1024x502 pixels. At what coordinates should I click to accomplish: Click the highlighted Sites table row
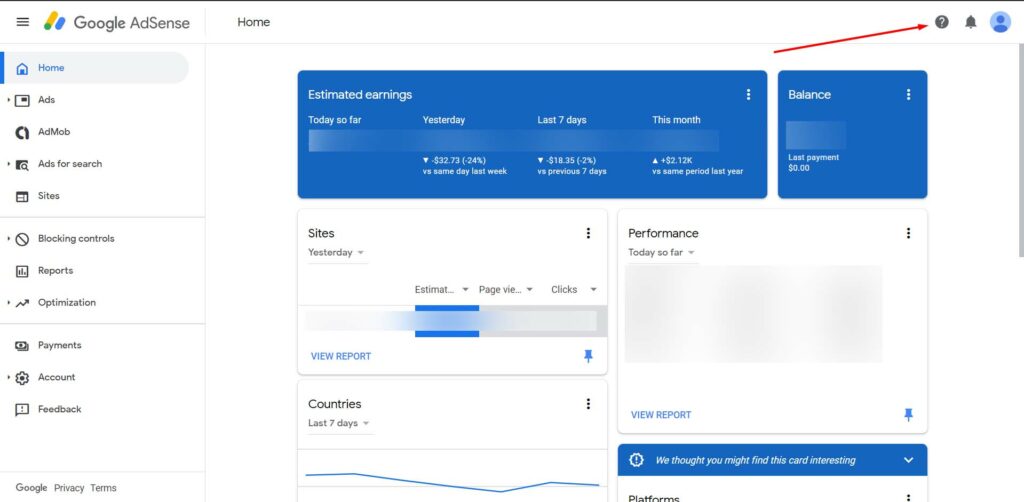[453, 321]
